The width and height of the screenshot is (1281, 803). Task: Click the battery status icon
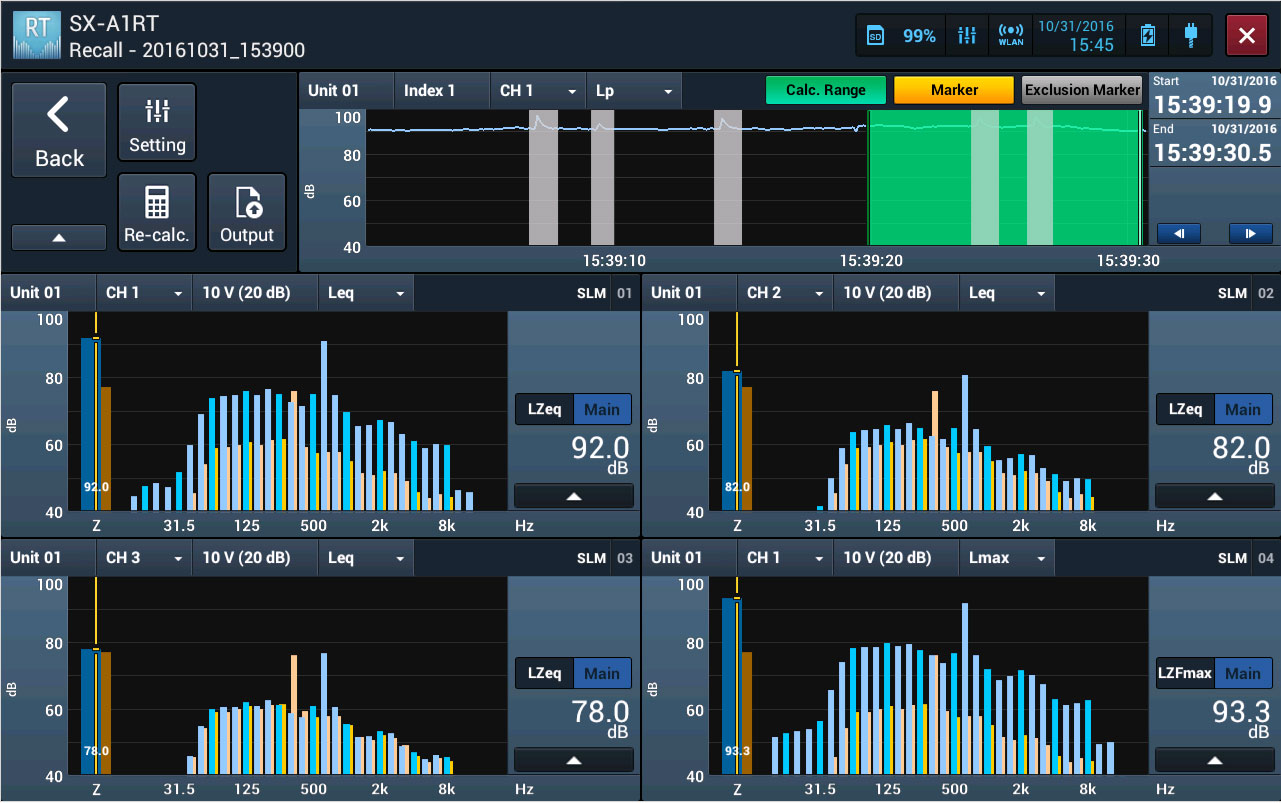[1148, 36]
